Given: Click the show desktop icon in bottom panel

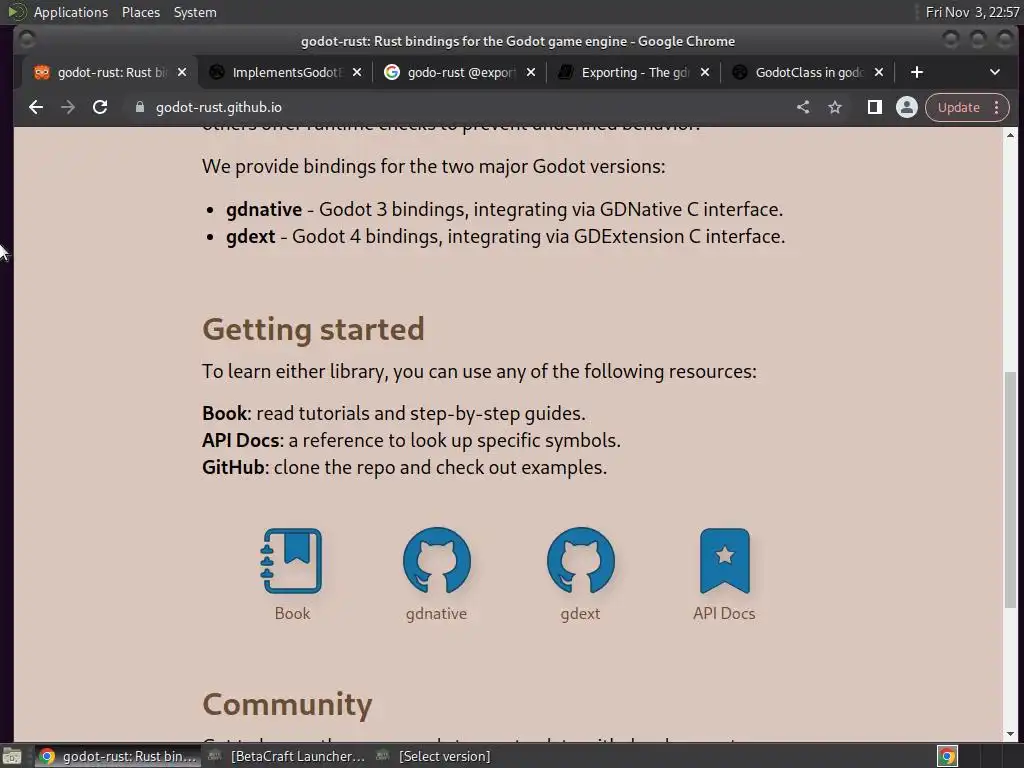Looking at the screenshot, I should 12,756.
